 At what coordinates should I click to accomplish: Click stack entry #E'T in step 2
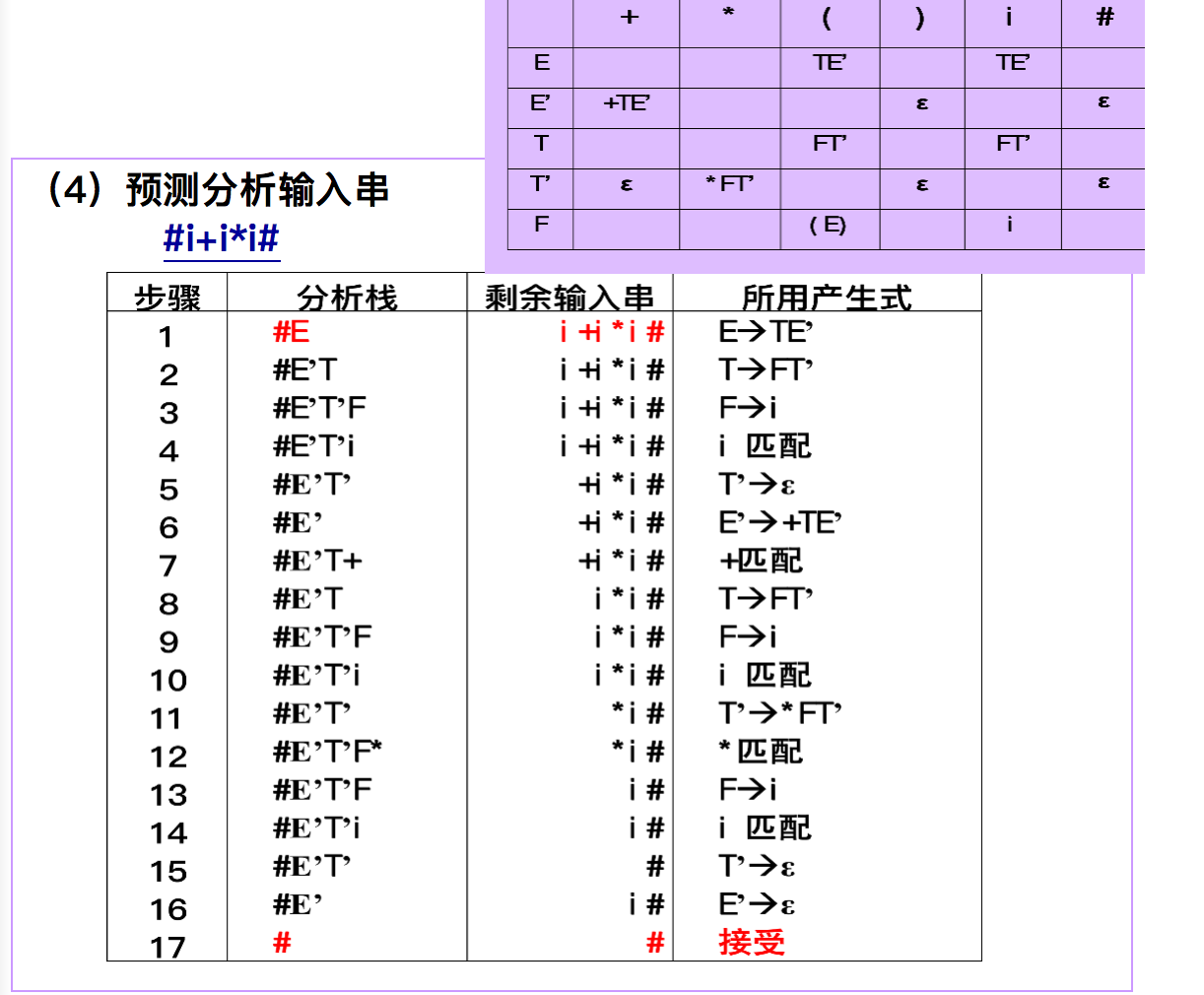pyautogui.click(x=304, y=370)
